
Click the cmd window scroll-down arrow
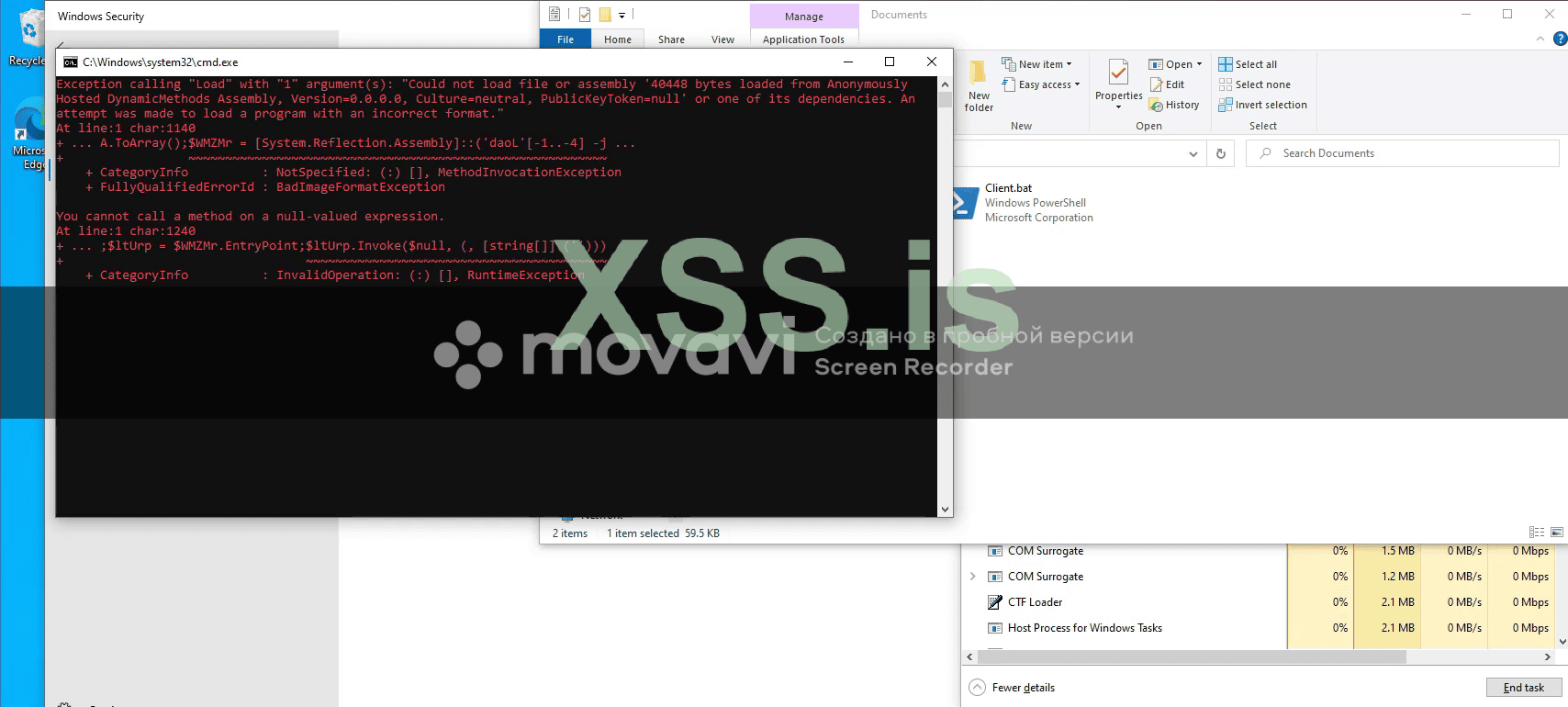945,510
